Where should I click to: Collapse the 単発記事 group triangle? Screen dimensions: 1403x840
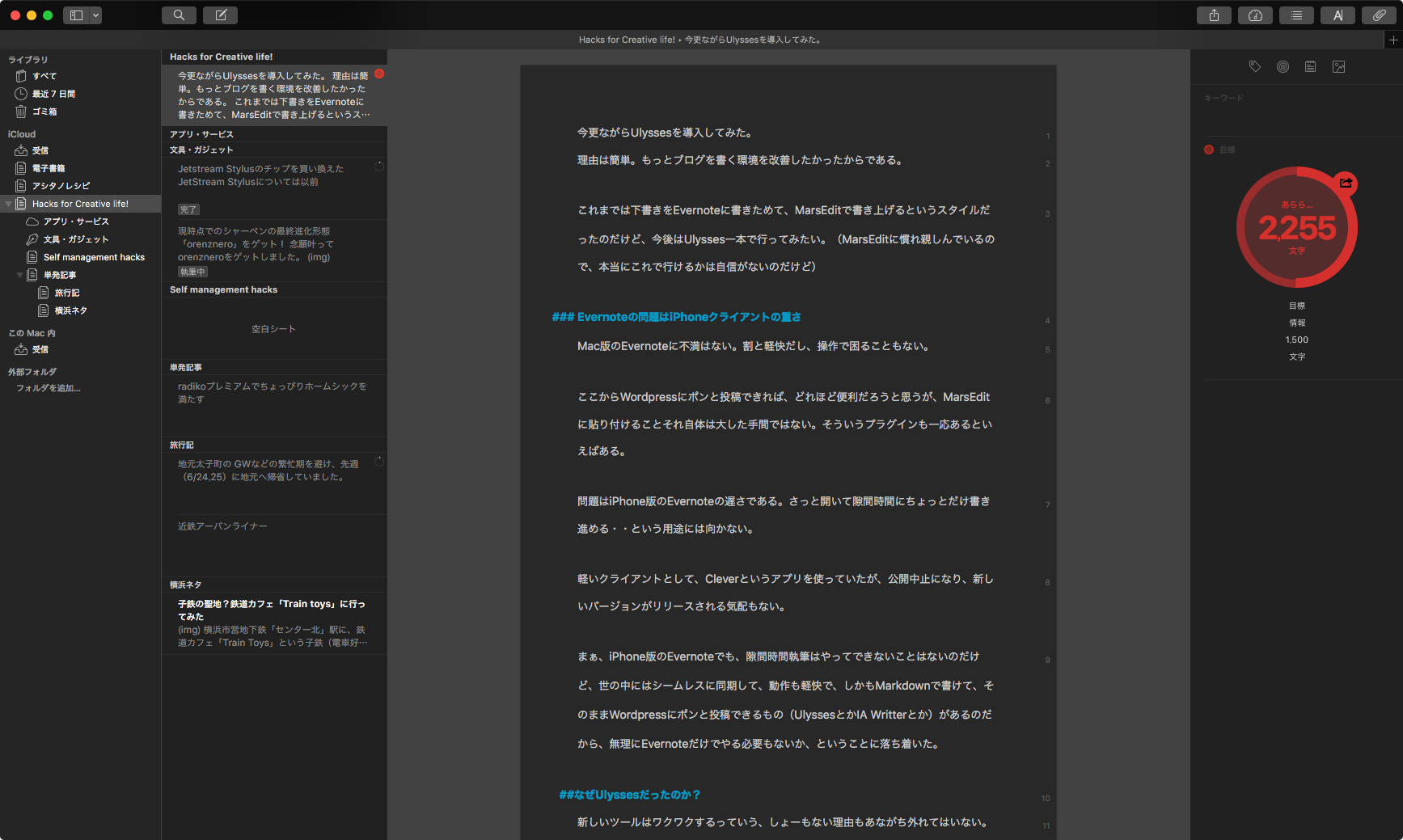tap(19, 275)
